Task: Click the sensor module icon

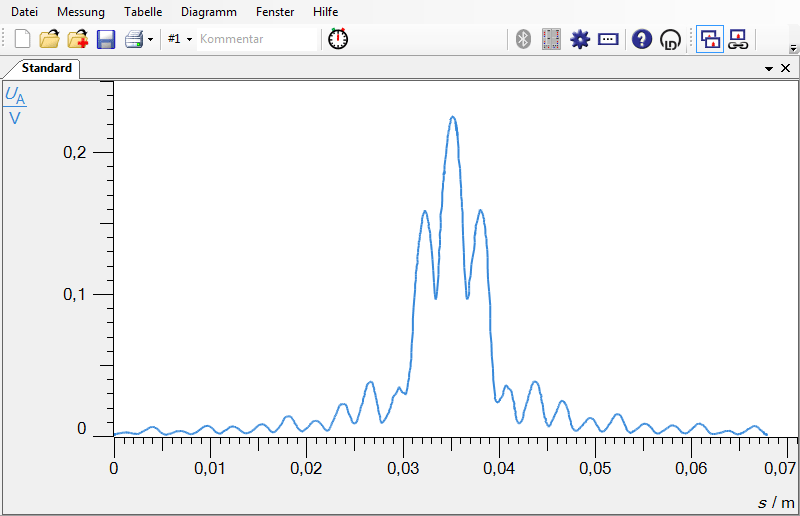Action: (x=551, y=39)
